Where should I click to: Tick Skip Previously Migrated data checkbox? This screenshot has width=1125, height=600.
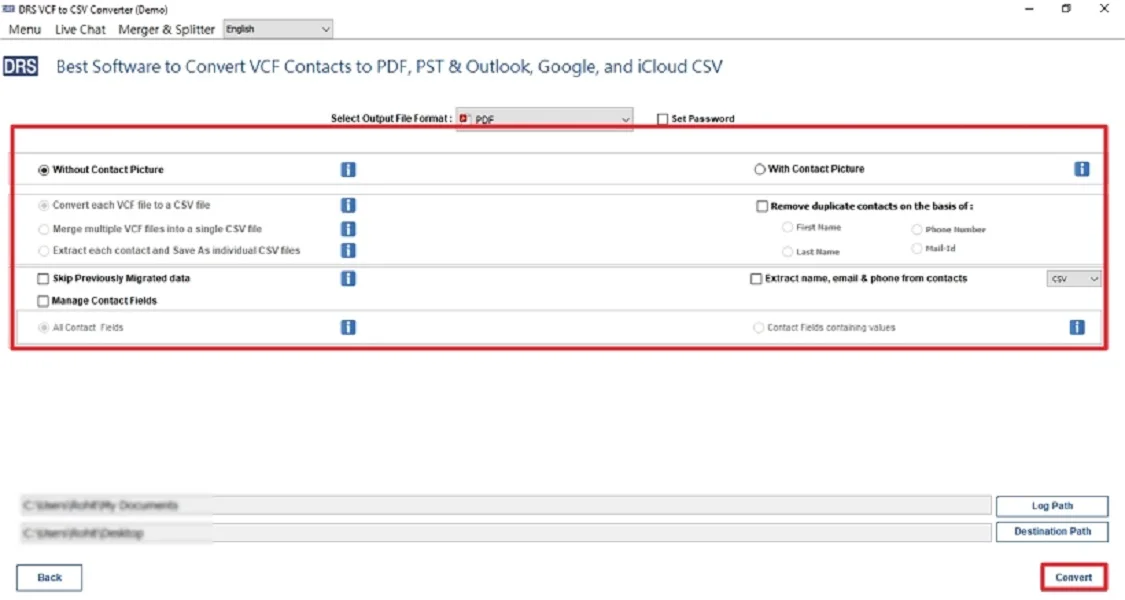pos(43,278)
